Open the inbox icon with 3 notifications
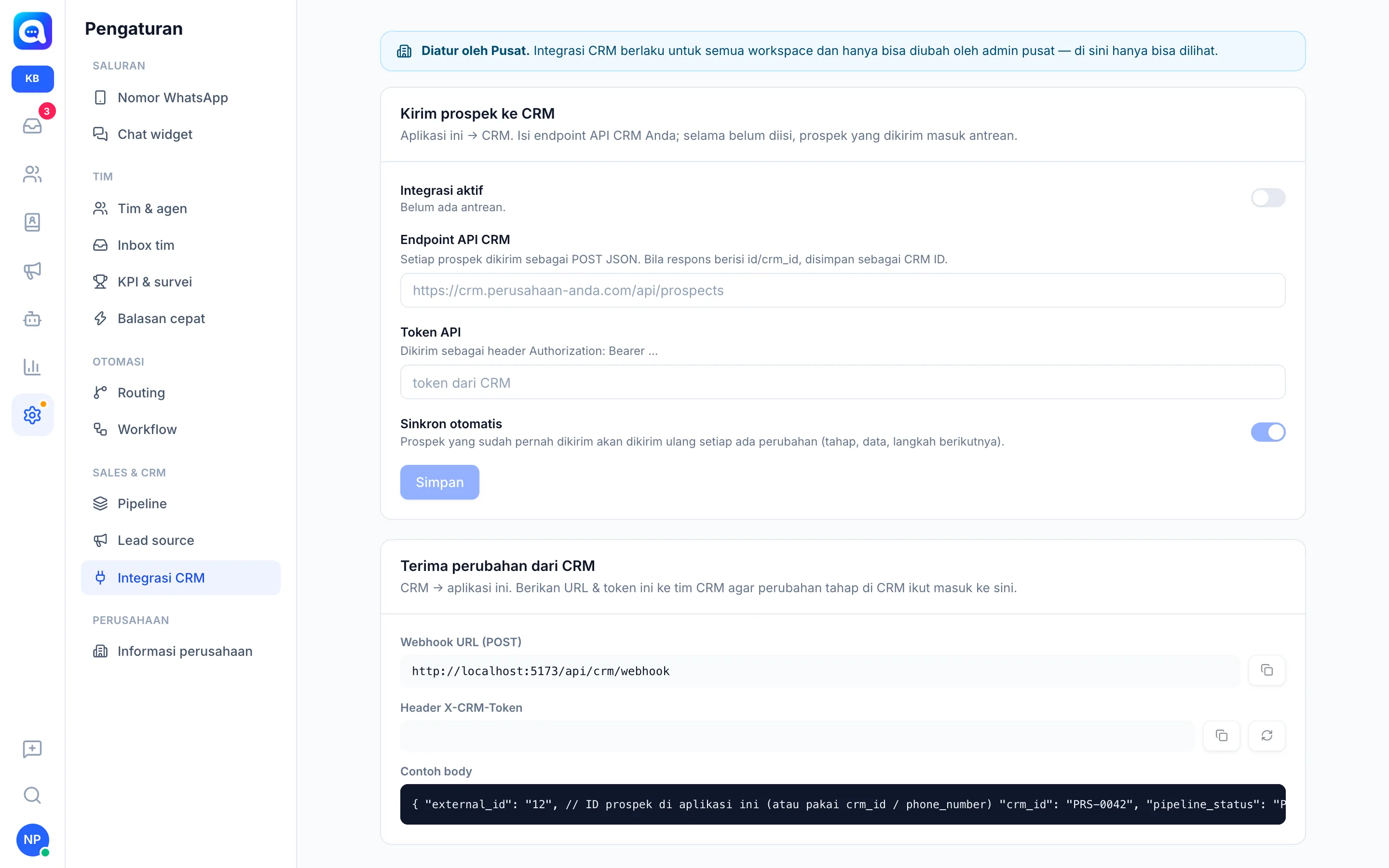This screenshot has height=868, width=1389. pos(32,125)
